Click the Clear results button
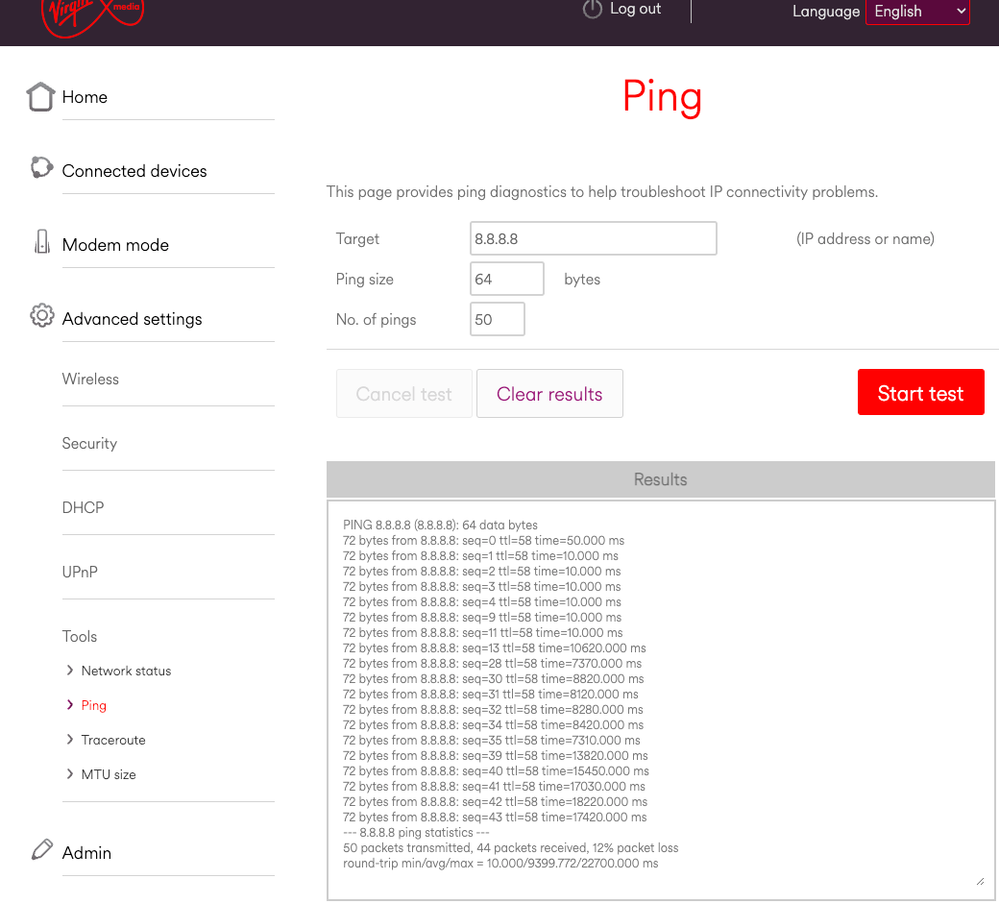Image resolution: width=999 pixels, height=905 pixels. (549, 393)
